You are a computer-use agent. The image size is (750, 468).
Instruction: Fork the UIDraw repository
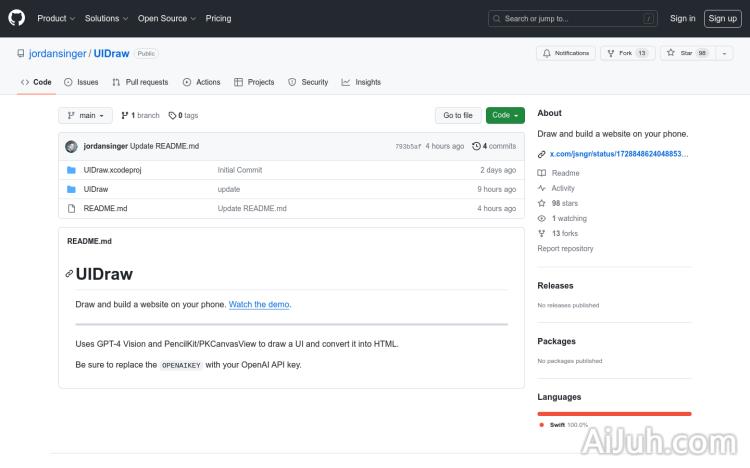click(620, 53)
